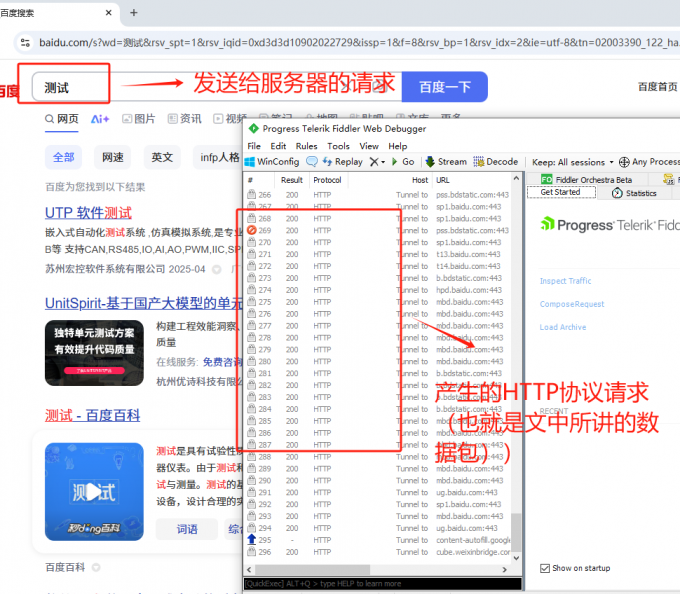This screenshot has width=680, height=594.
Task: Open UnitSpirit search result link
Action: coord(144,303)
